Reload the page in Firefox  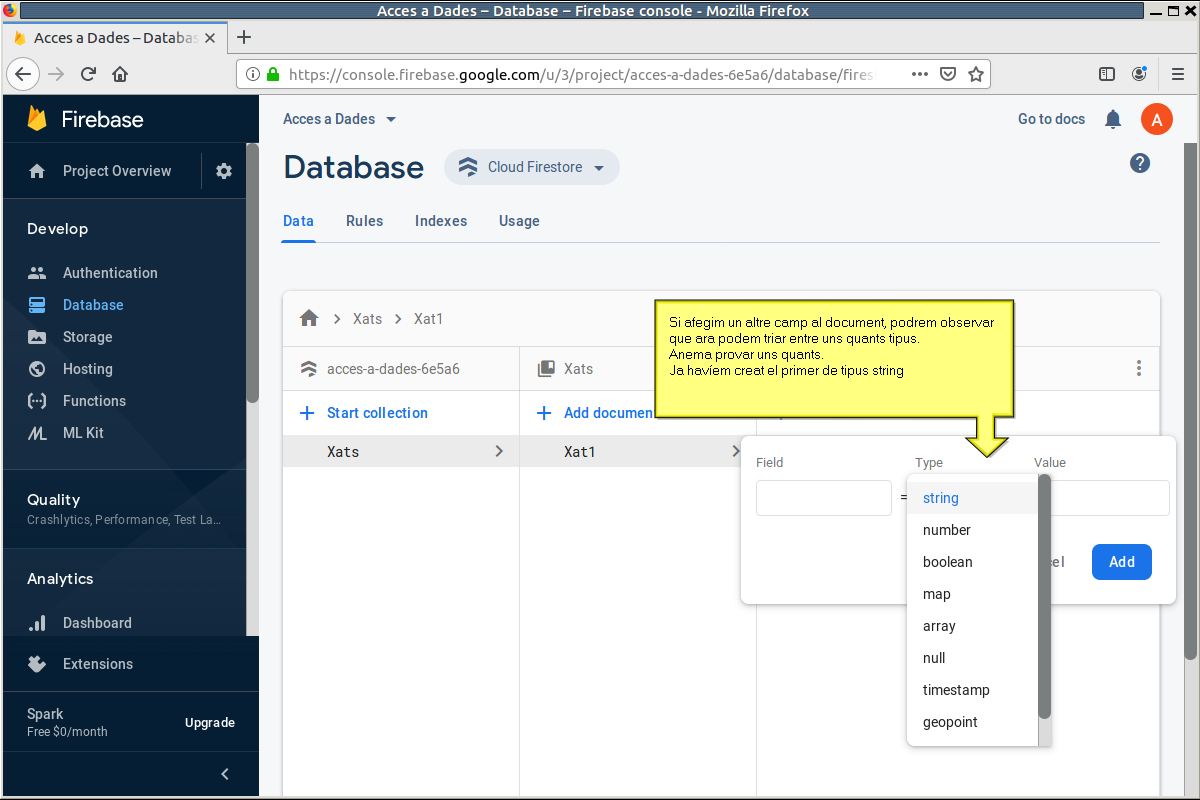(x=88, y=74)
